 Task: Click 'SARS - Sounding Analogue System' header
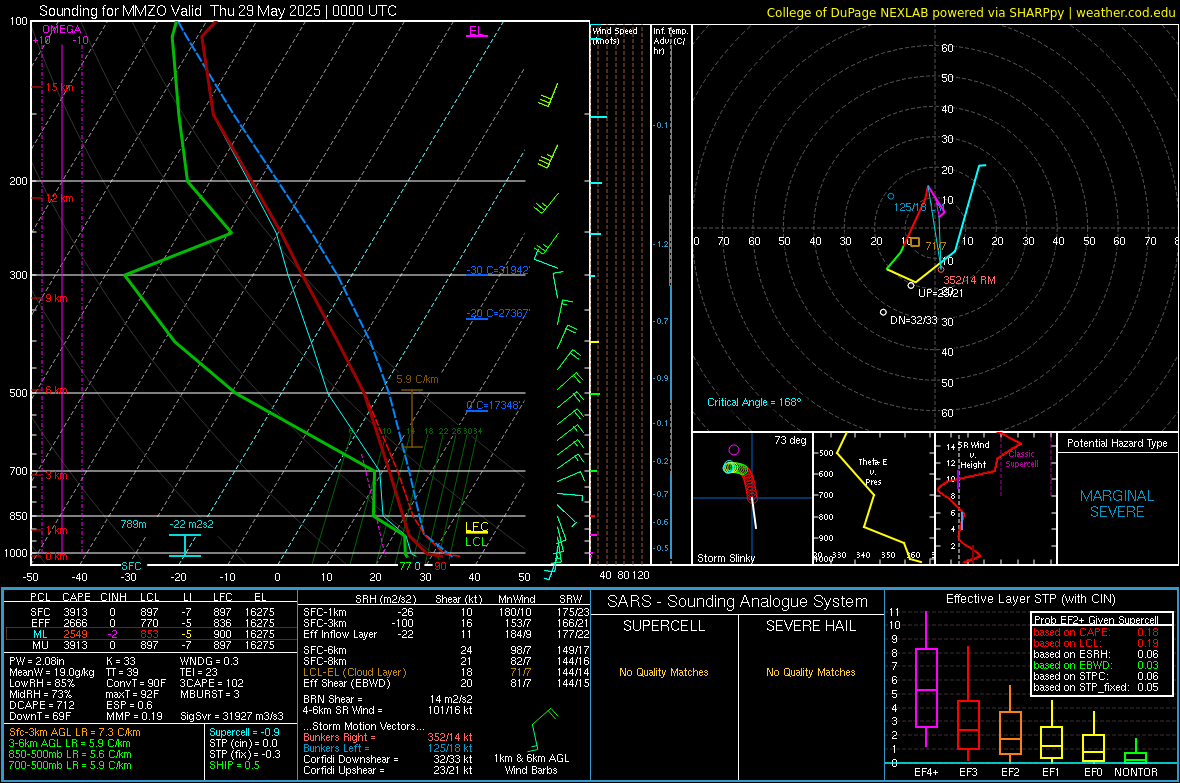pos(738,602)
